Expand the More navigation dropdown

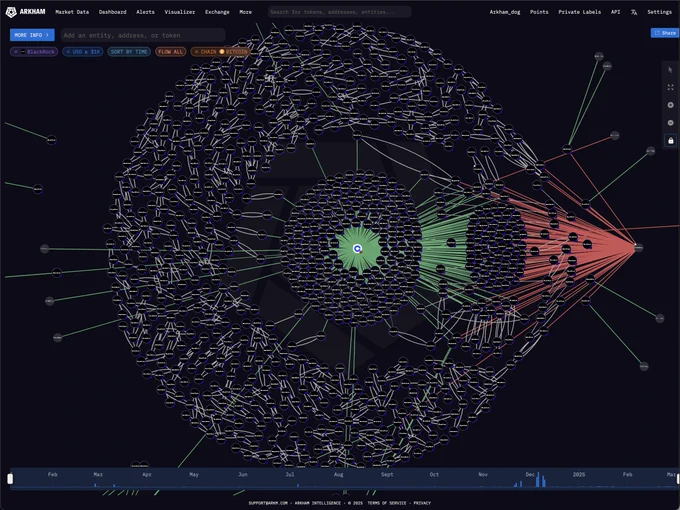[x=245, y=12]
